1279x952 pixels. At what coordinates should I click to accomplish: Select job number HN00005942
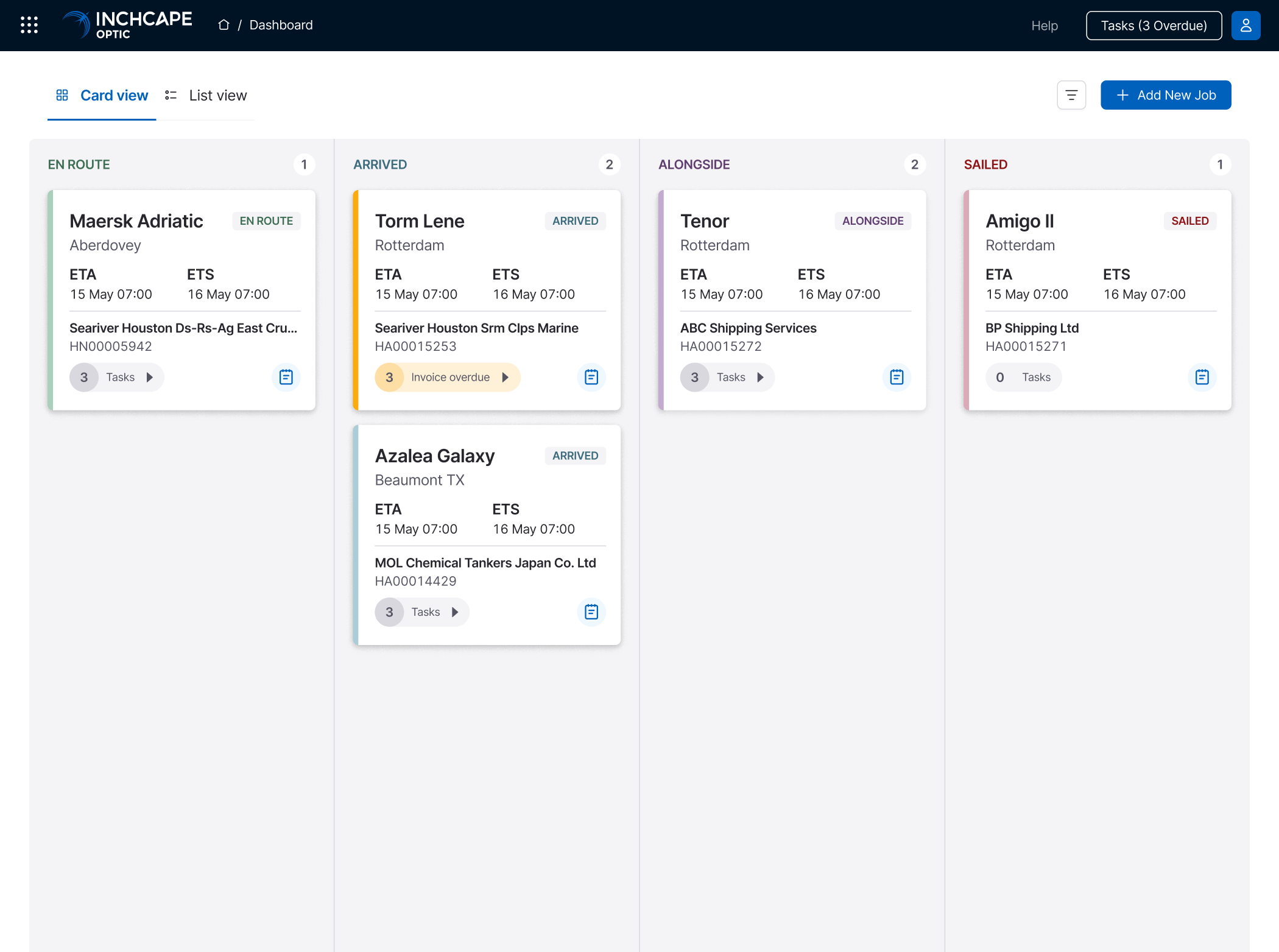pyautogui.click(x=111, y=346)
